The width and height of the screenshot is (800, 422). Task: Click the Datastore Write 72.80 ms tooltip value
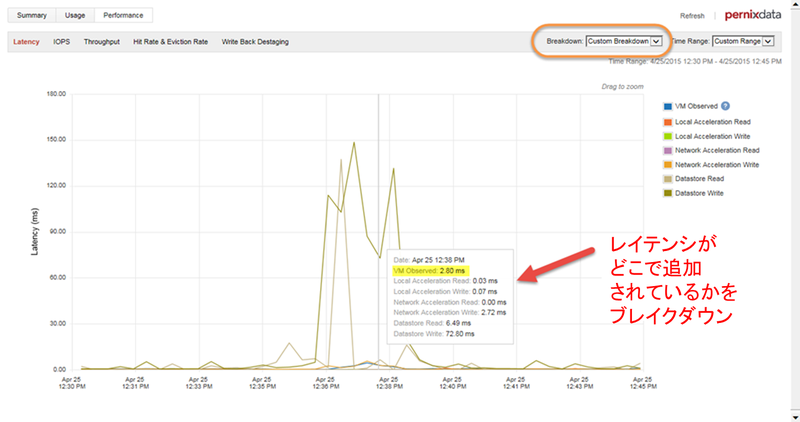(x=460, y=334)
